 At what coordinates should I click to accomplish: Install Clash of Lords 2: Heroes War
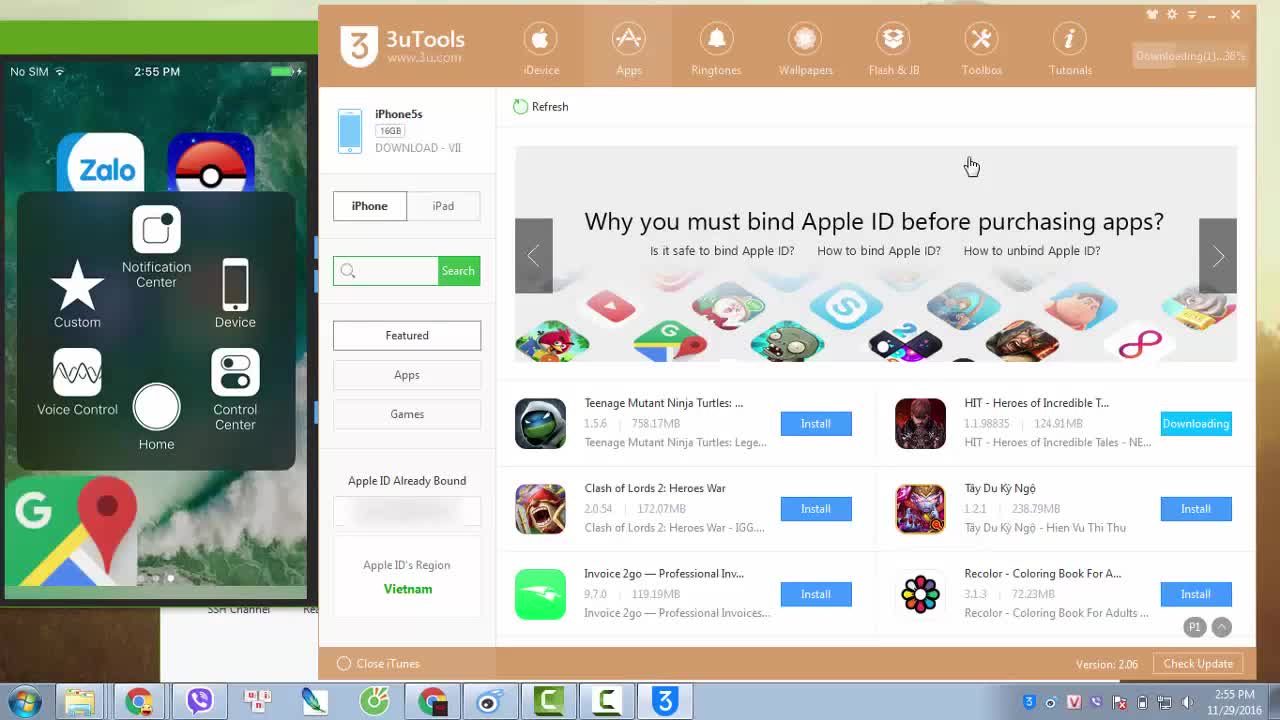pyautogui.click(x=816, y=509)
